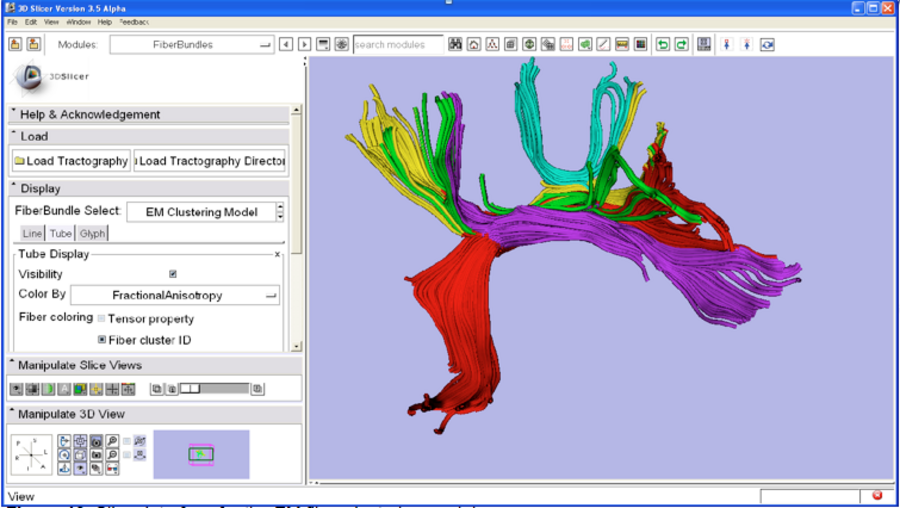Open the Window menu

[79, 21]
